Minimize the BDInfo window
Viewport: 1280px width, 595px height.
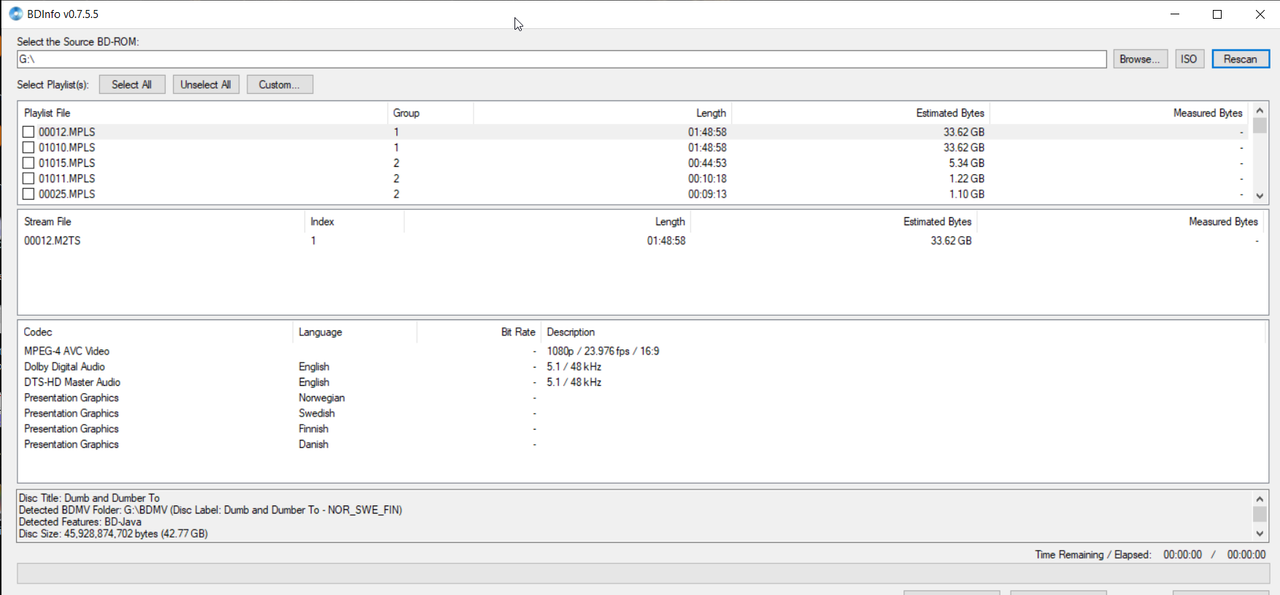1175,14
